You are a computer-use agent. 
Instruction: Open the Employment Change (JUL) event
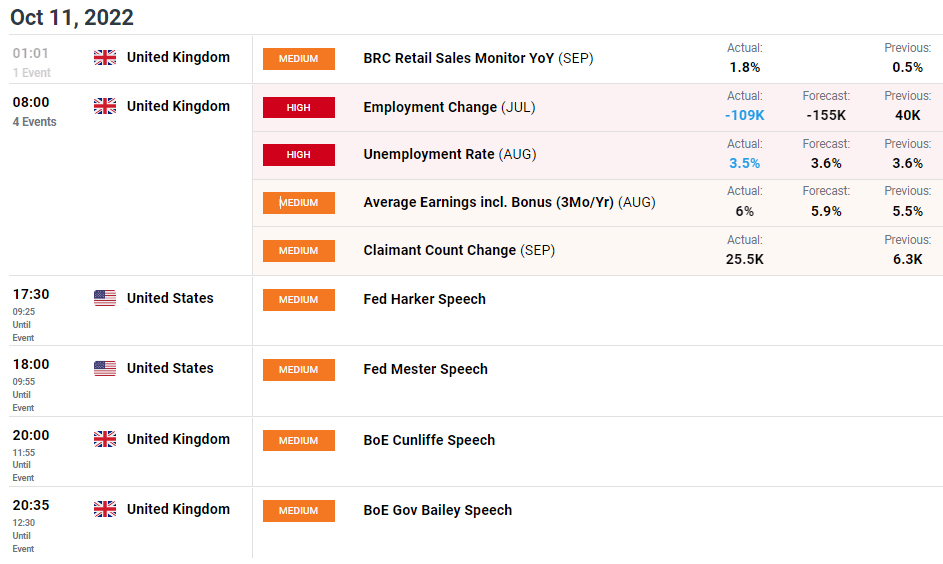[449, 107]
